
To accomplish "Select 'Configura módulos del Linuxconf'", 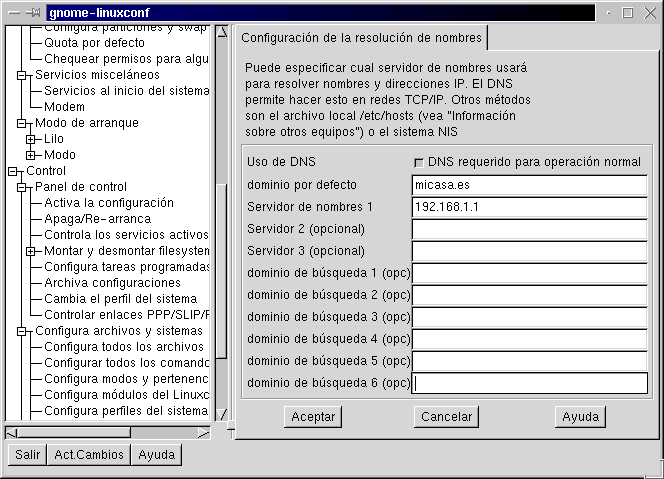I will tap(127, 395).
